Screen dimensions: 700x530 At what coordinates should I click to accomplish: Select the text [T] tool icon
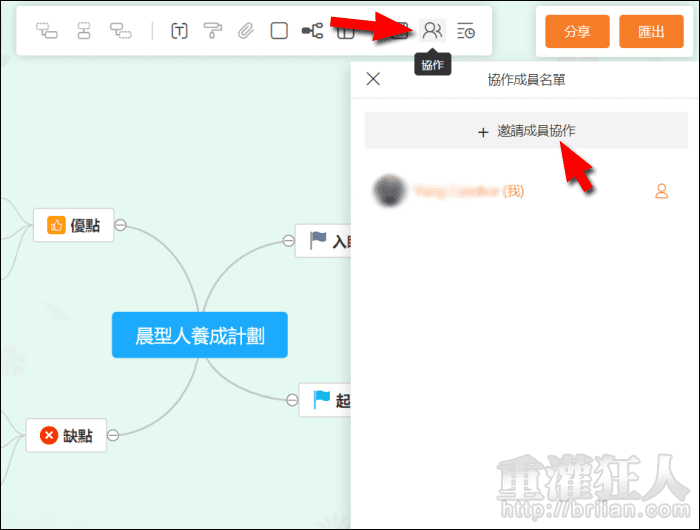click(x=179, y=31)
